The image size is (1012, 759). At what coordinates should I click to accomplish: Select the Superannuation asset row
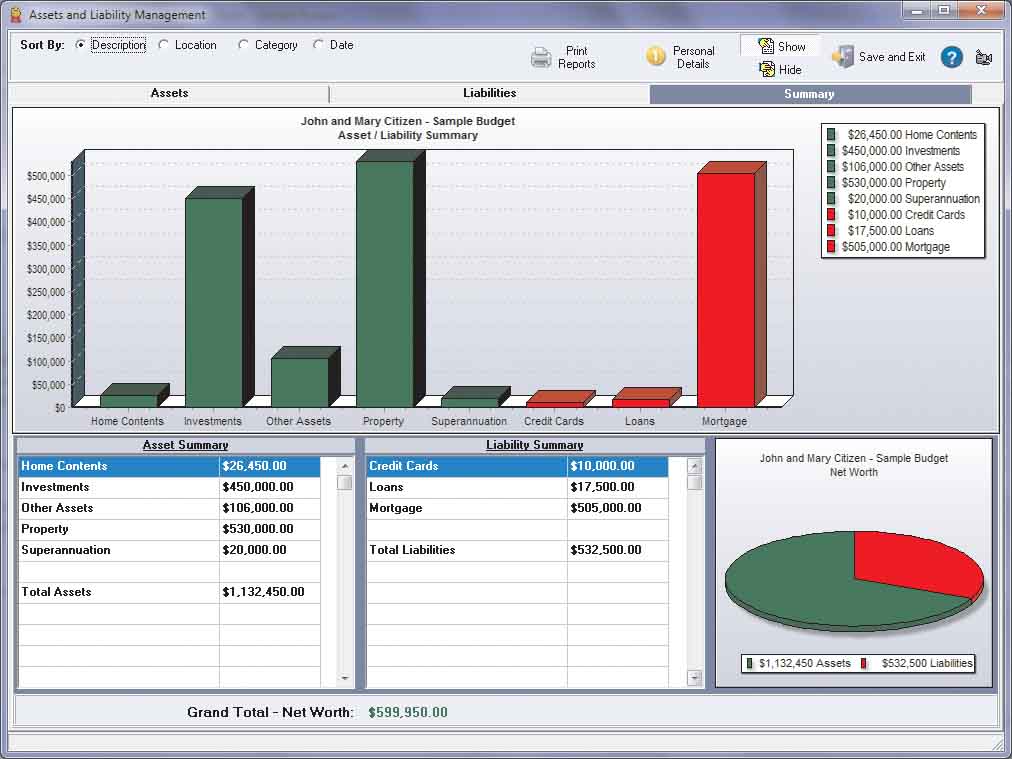point(169,550)
